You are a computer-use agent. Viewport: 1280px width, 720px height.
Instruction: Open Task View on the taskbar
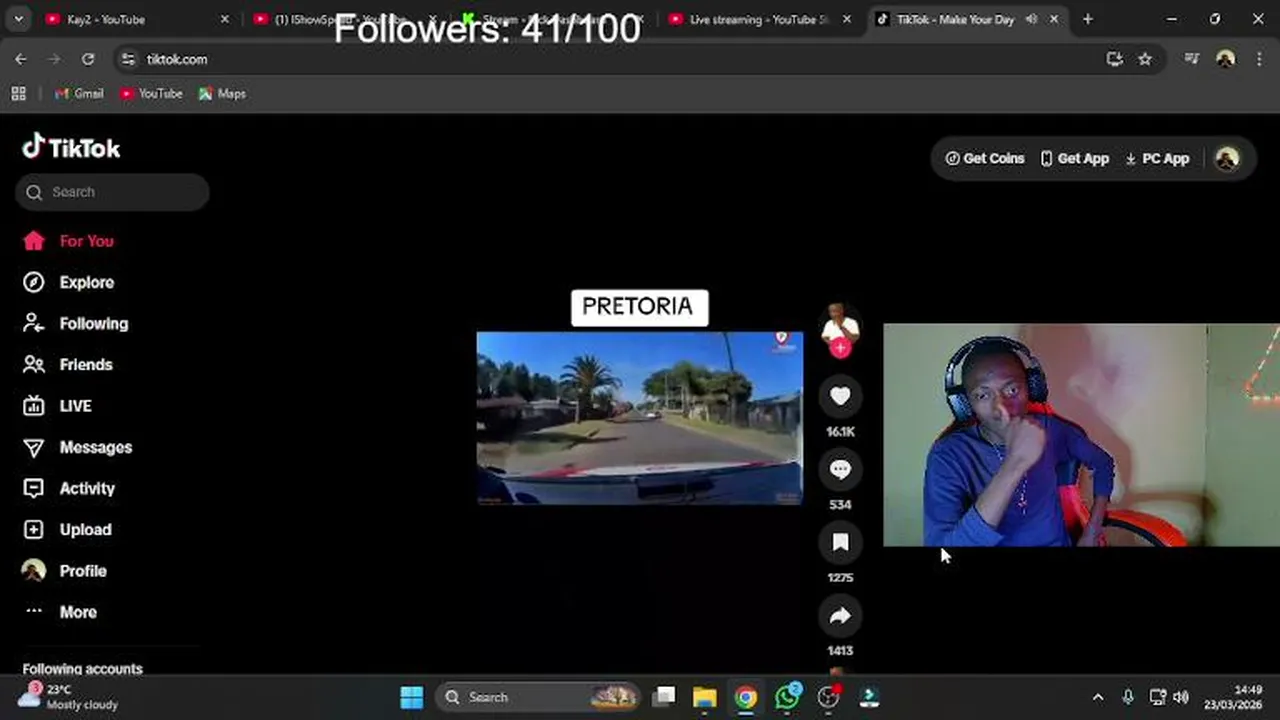click(664, 697)
